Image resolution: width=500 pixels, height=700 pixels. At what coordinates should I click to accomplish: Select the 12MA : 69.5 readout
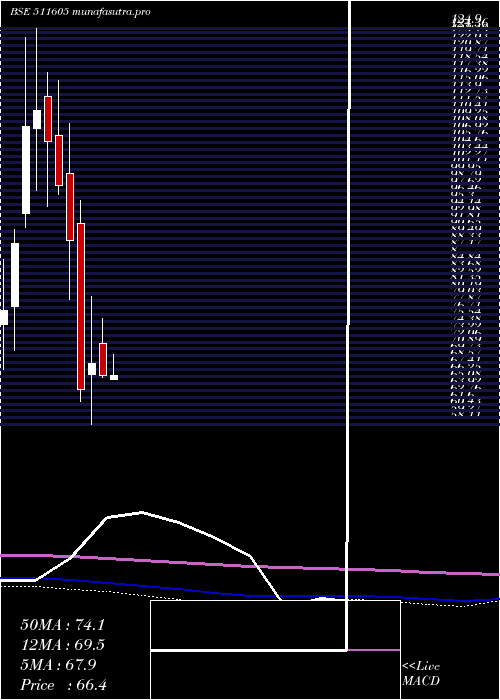tap(63, 645)
